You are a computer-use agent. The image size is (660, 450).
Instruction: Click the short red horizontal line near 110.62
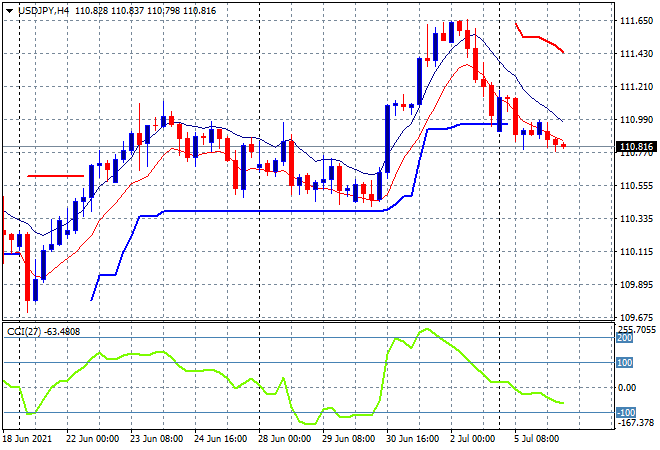[x=56, y=176]
